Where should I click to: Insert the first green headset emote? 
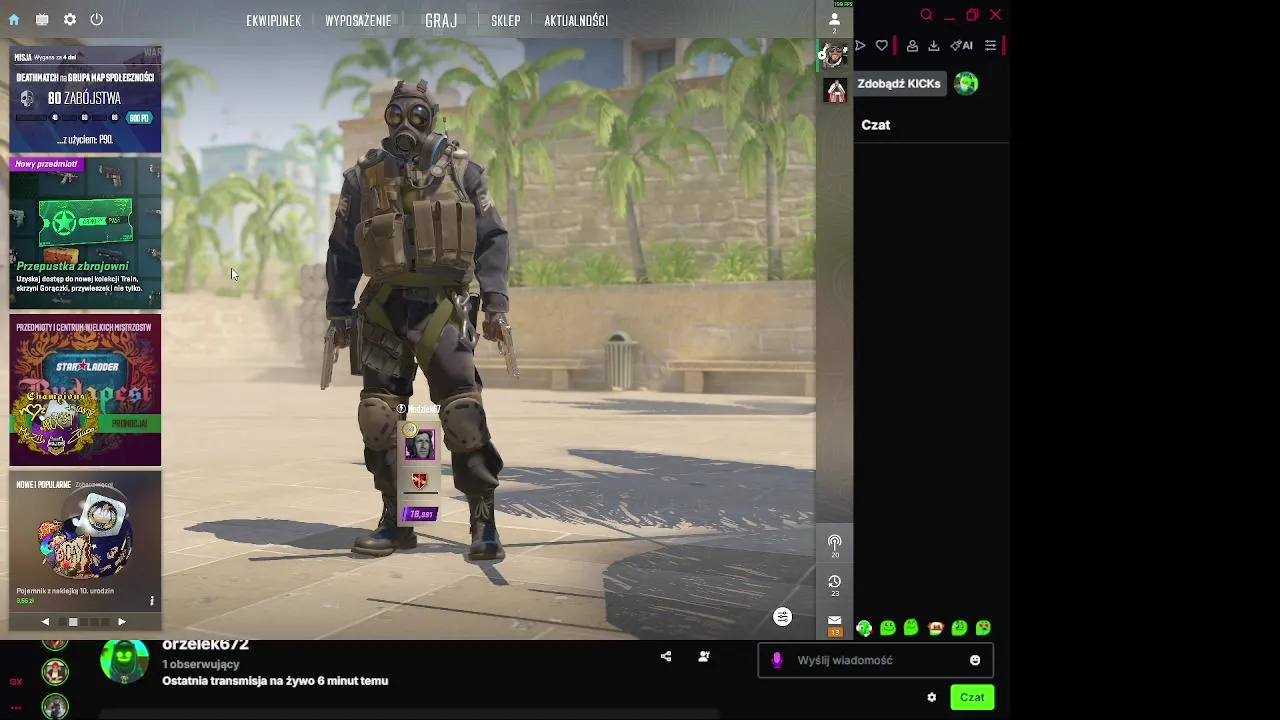pos(864,628)
